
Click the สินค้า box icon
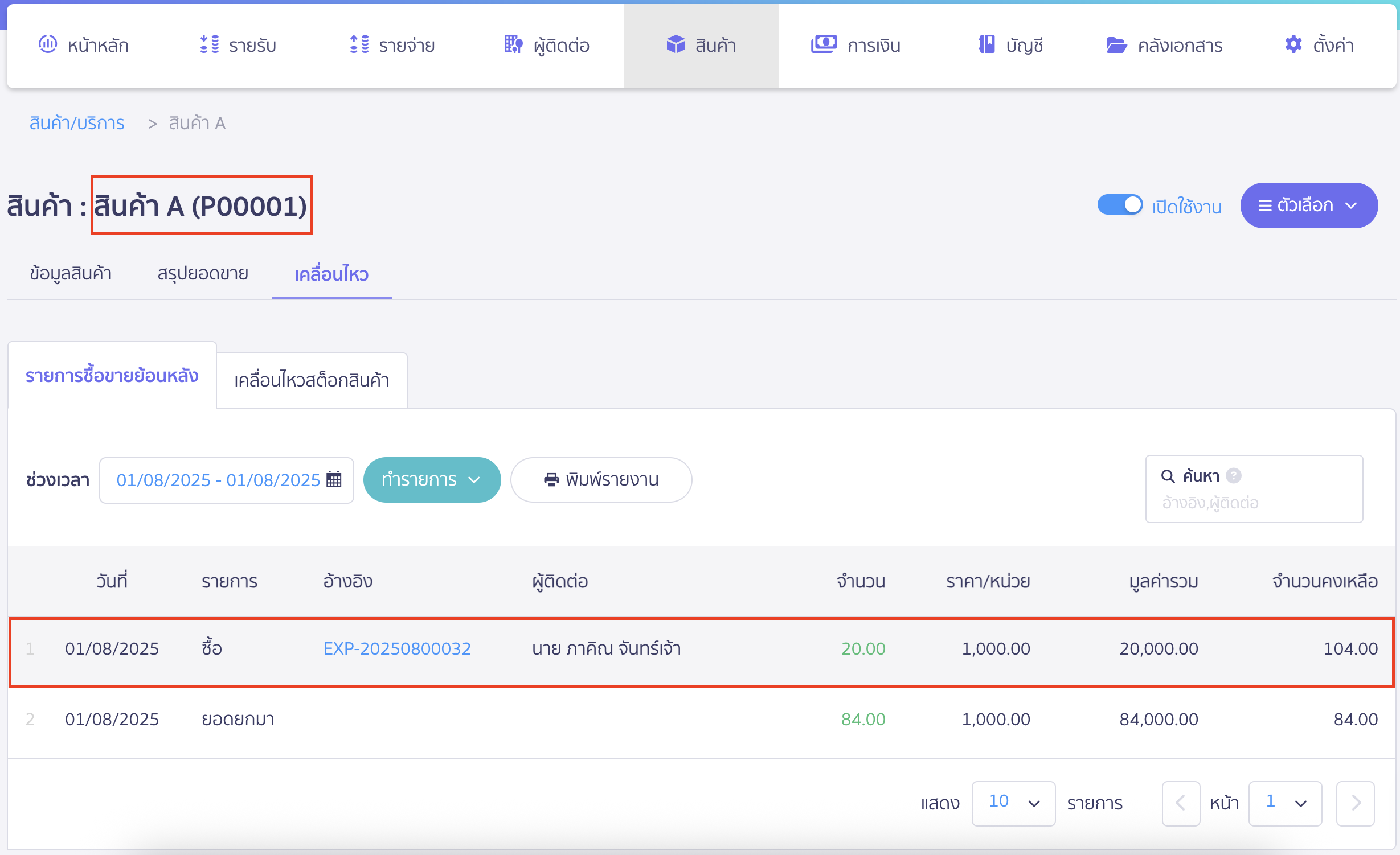[676, 44]
